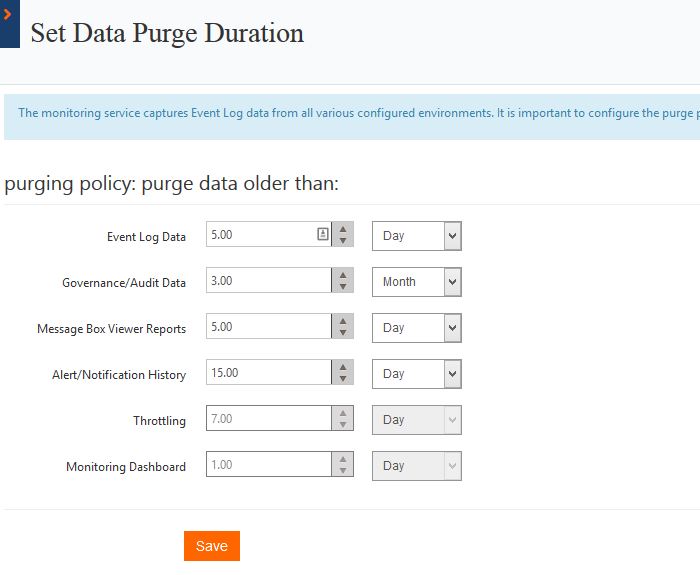Click the Save button
Image resolution: width=700 pixels, height=575 pixels.
click(212, 546)
